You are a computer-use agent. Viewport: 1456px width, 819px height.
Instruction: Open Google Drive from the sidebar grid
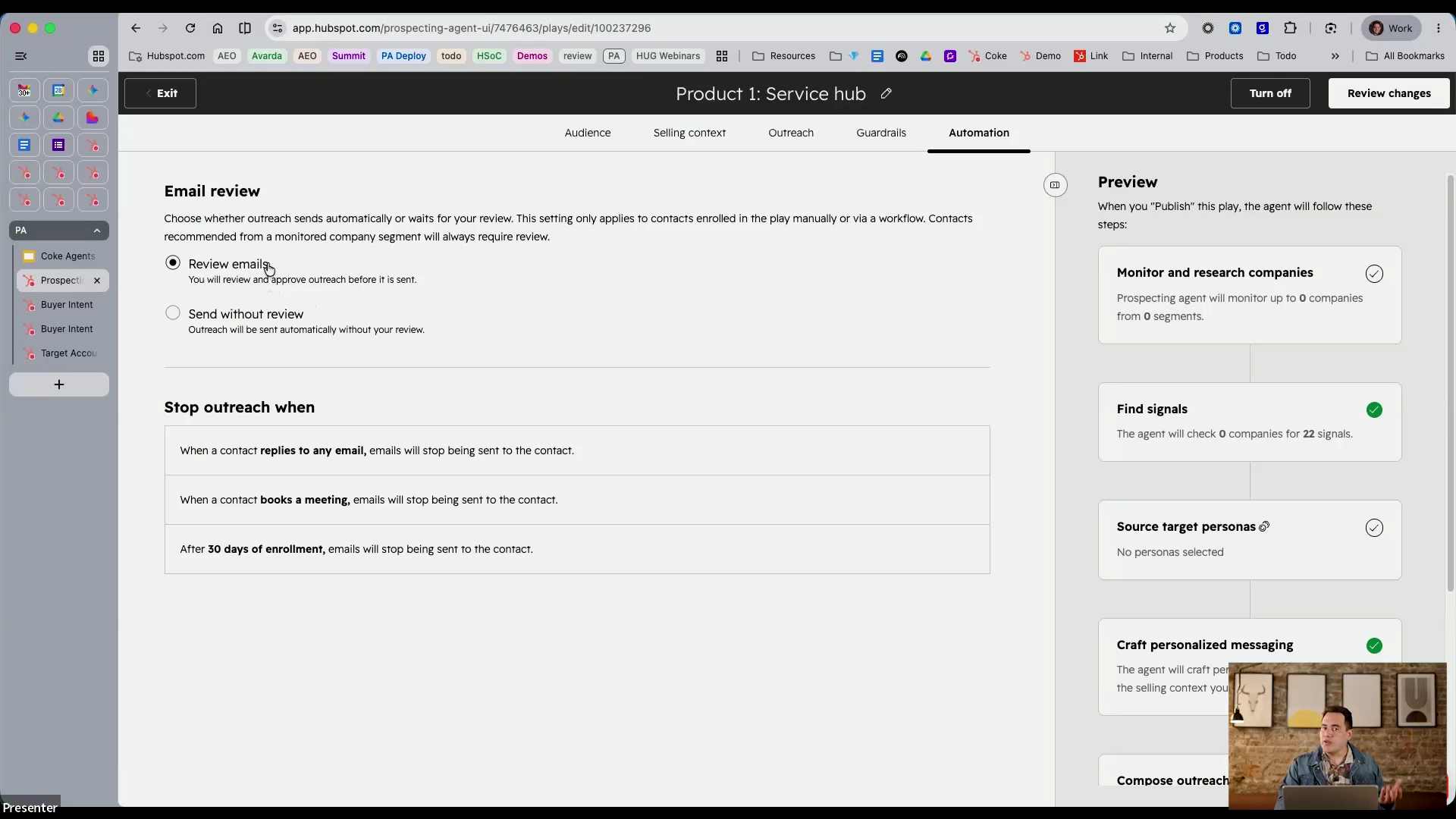point(58,118)
